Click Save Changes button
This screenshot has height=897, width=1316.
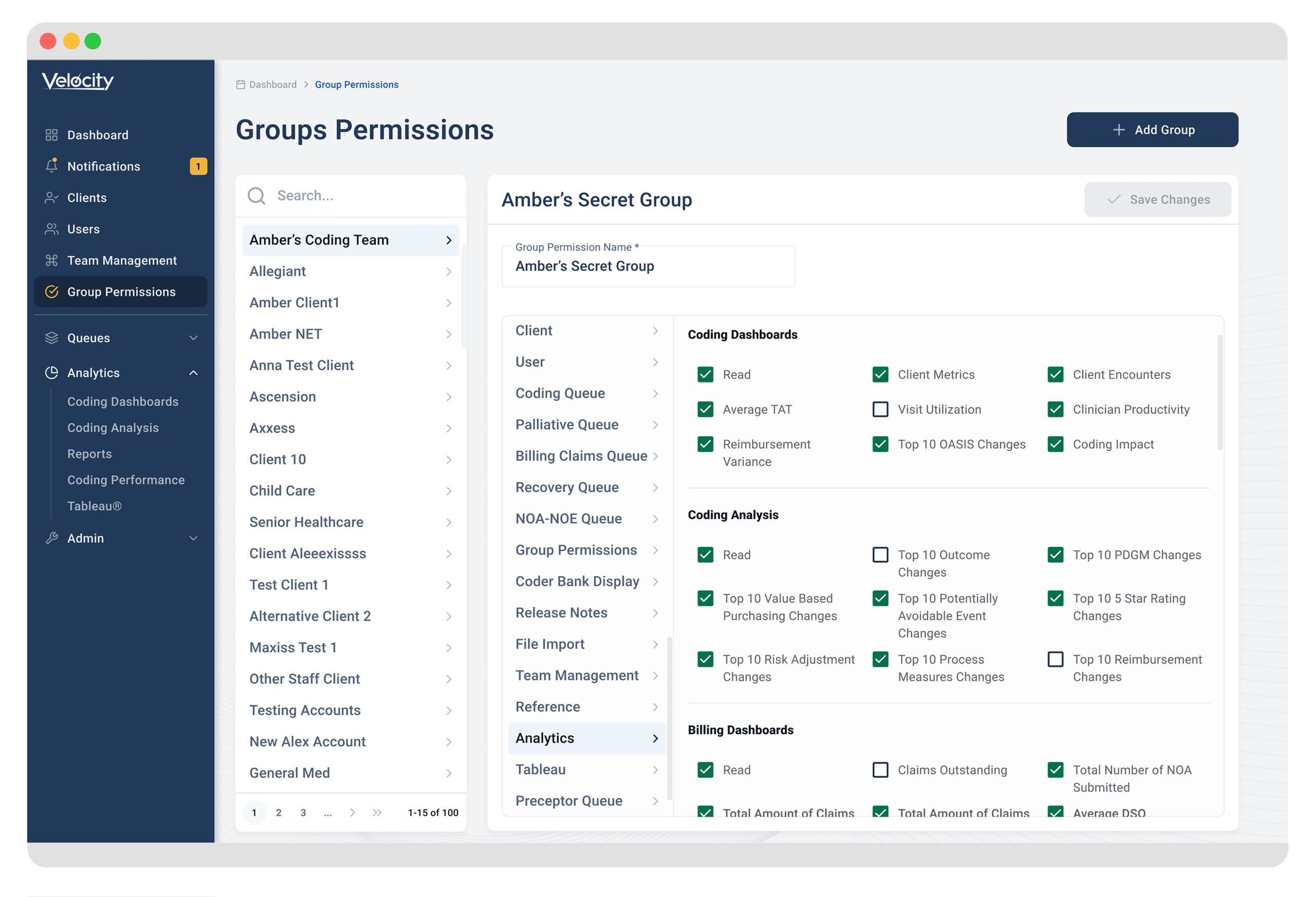click(1159, 199)
